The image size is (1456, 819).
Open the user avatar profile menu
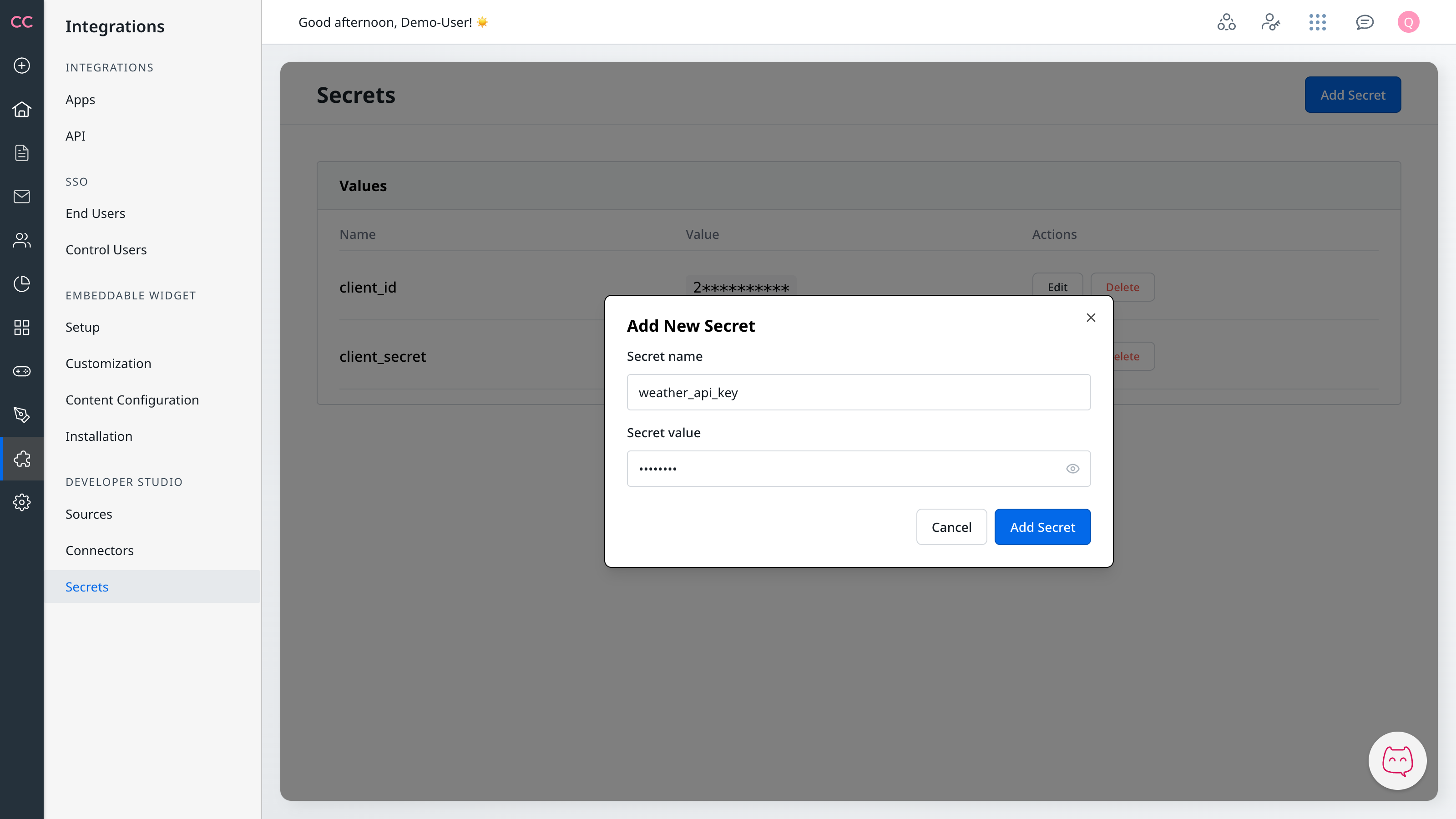coord(1408,22)
